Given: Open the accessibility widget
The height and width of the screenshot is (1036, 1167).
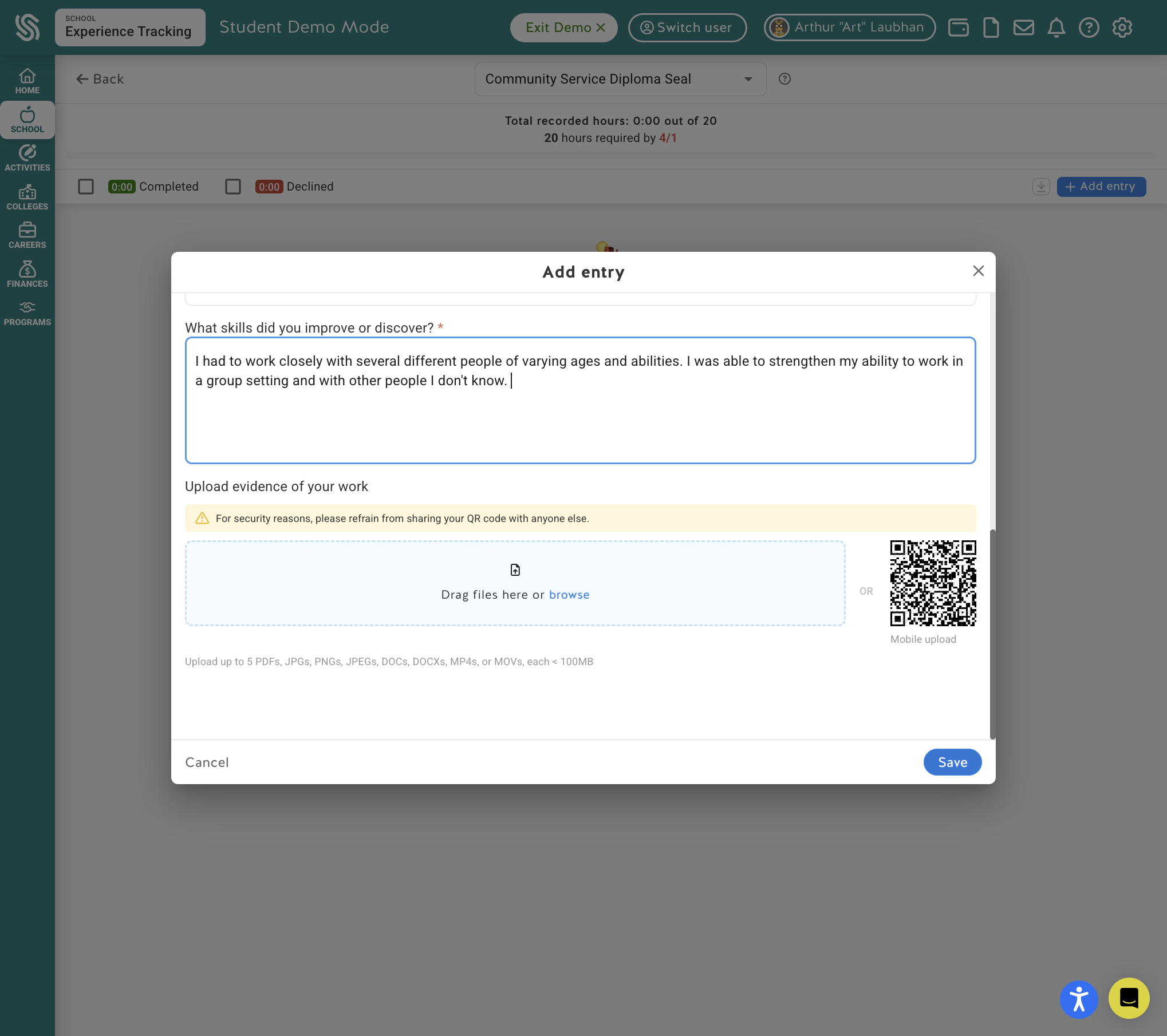Looking at the screenshot, I should pos(1079,999).
